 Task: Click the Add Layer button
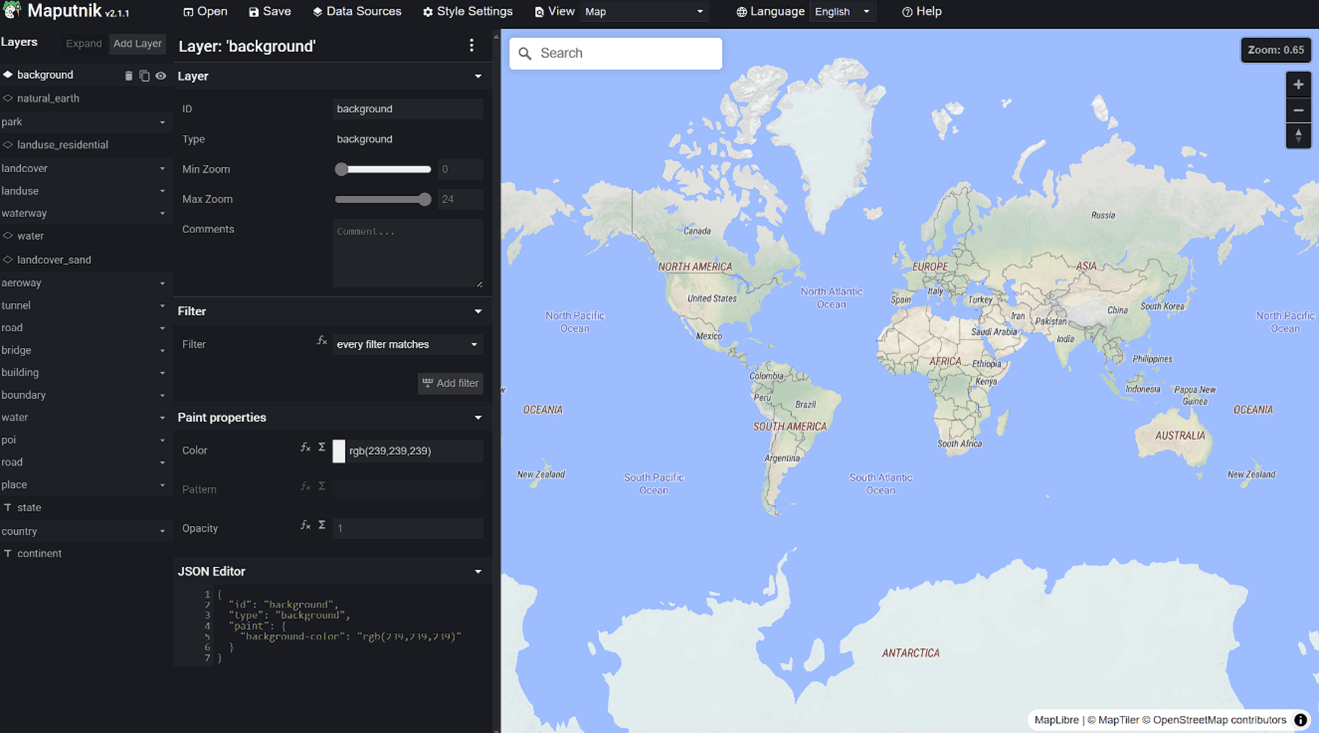(x=138, y=44)
